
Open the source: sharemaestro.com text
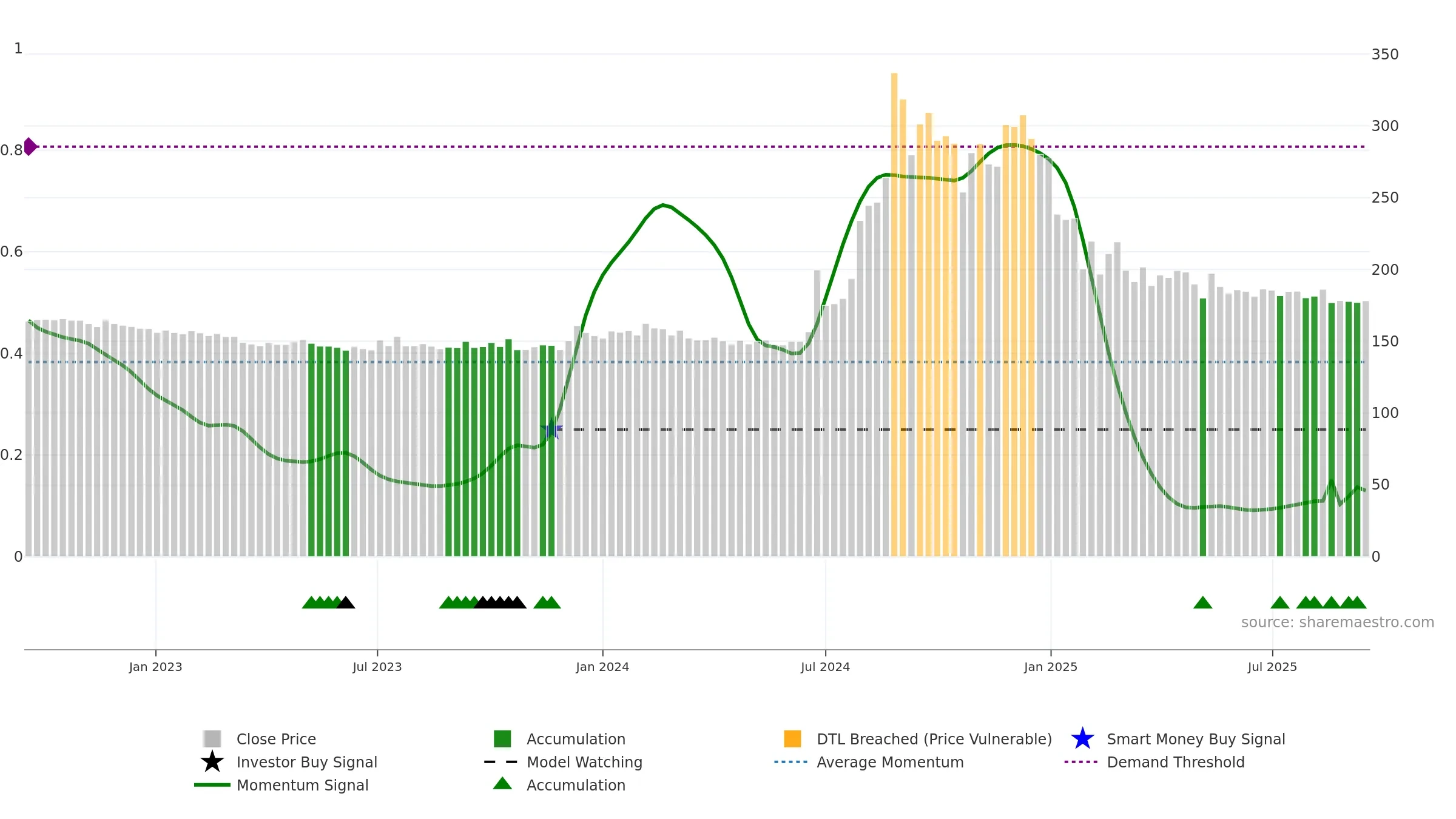[1337, 622]
